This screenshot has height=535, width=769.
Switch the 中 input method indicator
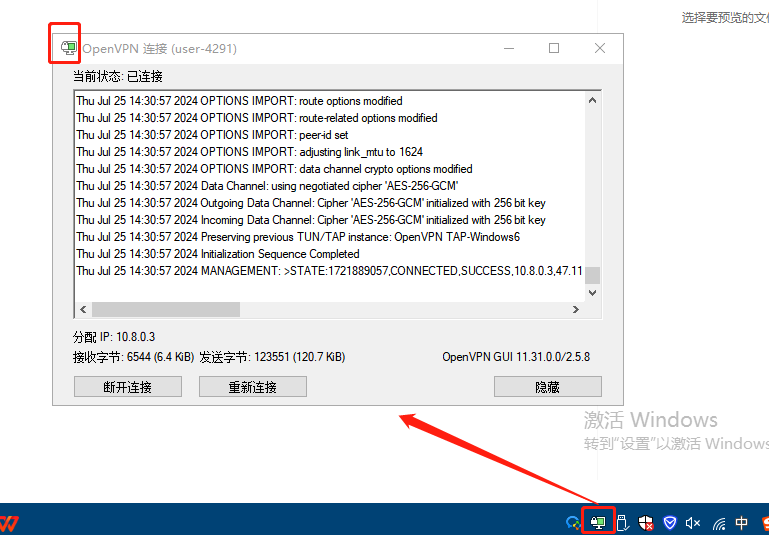click(x=742, y=523)
